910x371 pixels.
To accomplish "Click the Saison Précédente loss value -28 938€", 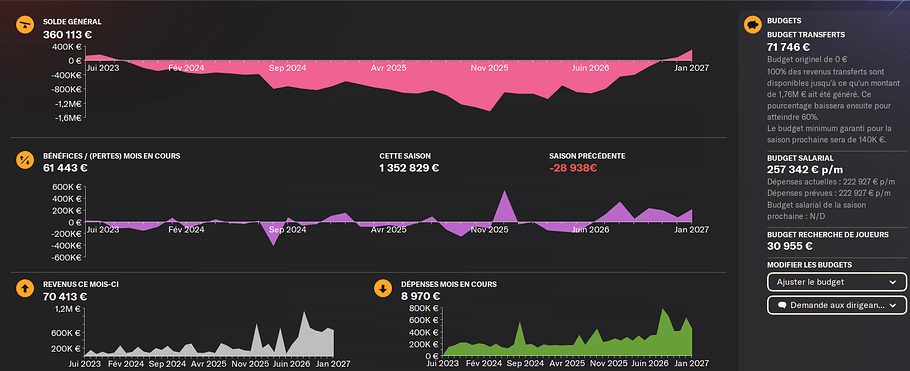I will click(573, 168).
